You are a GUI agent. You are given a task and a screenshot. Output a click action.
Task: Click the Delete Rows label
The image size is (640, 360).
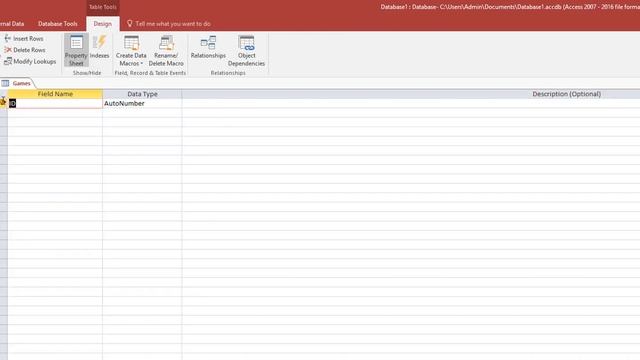(x=29, y=50)
